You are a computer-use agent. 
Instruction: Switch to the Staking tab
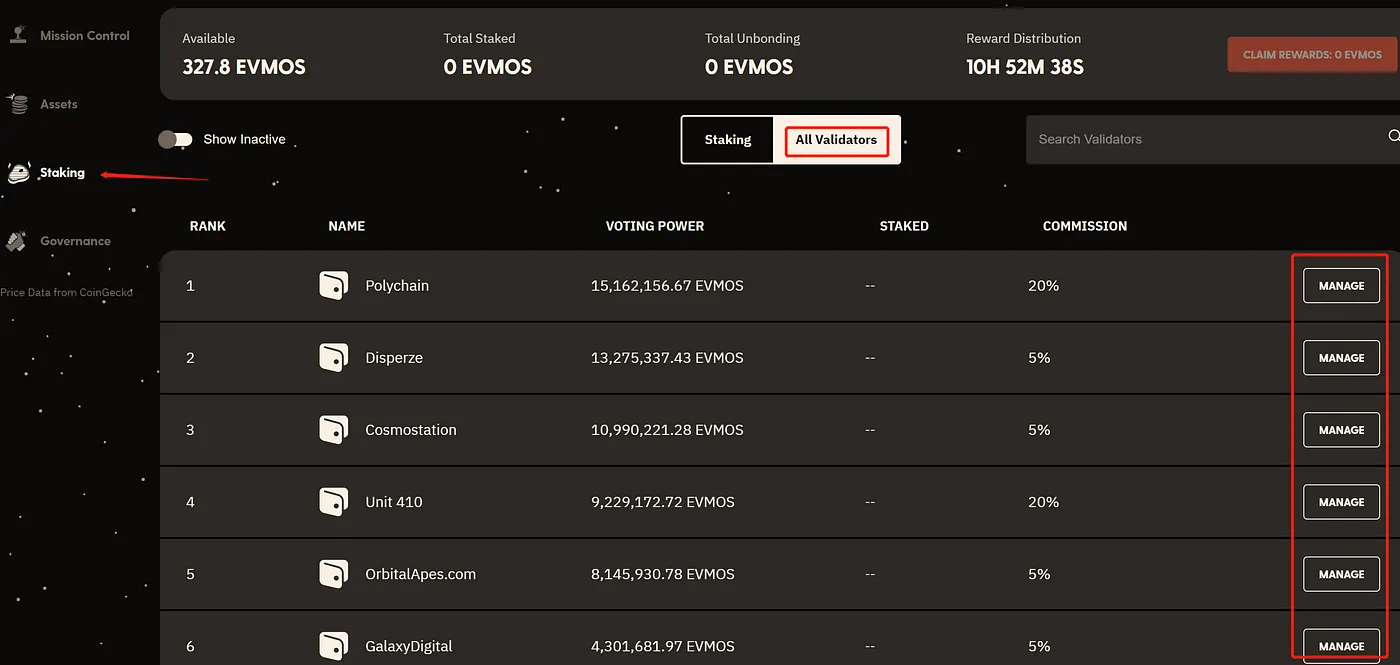728,140
